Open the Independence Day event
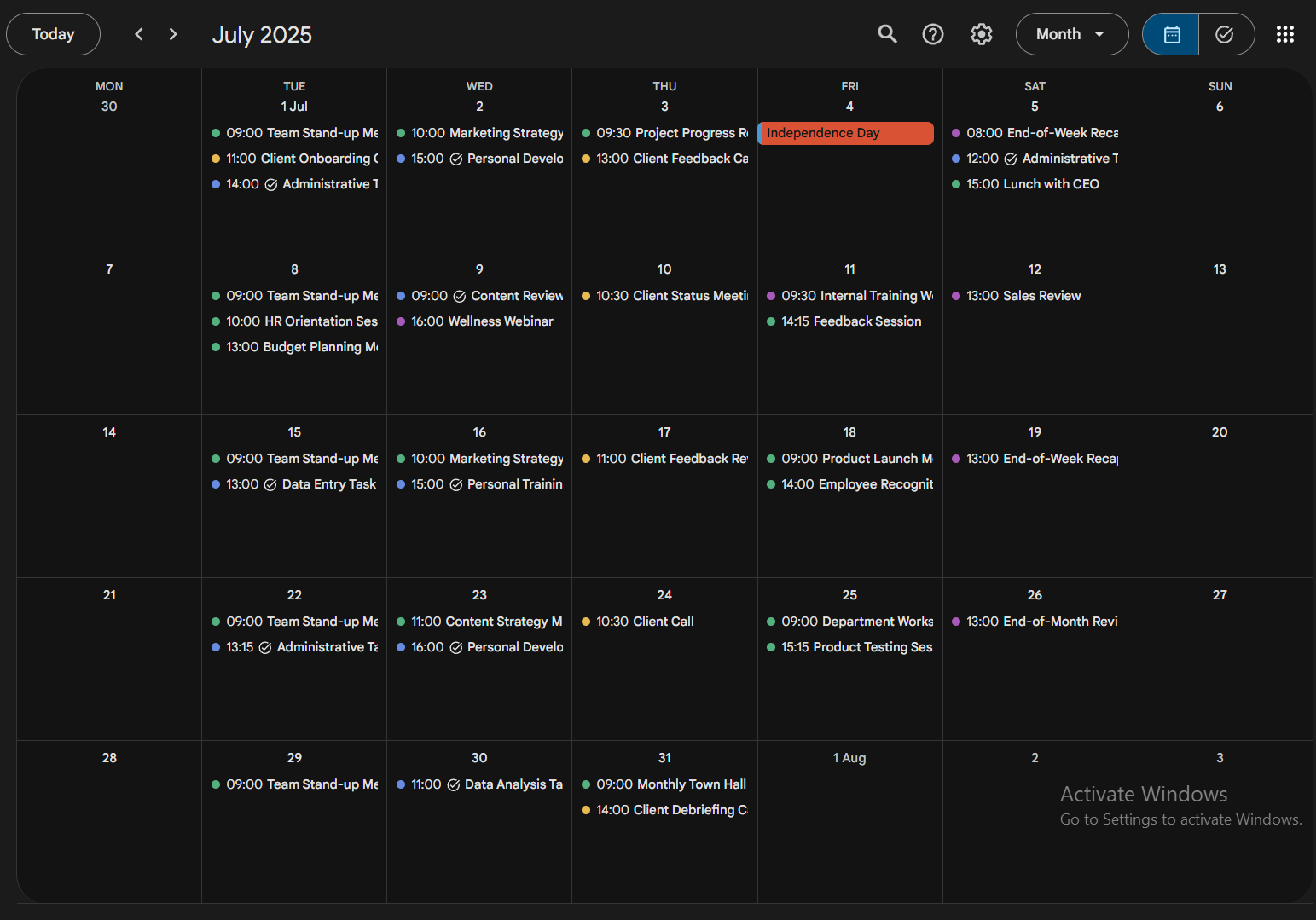 (846, 133)
